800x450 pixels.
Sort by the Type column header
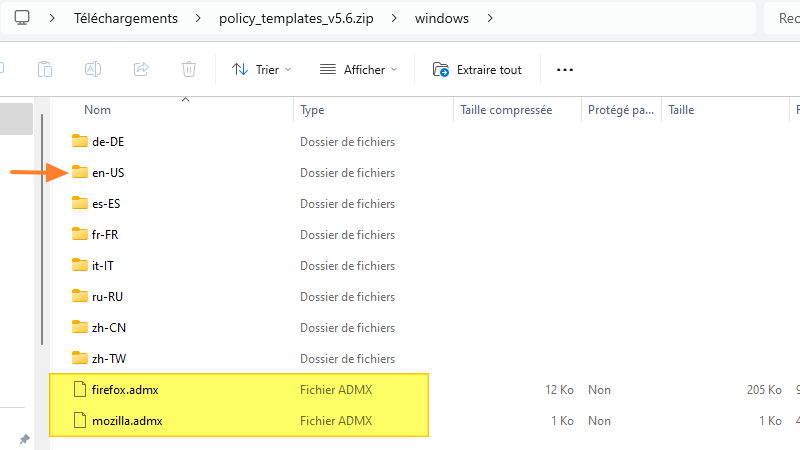[312, 110]
